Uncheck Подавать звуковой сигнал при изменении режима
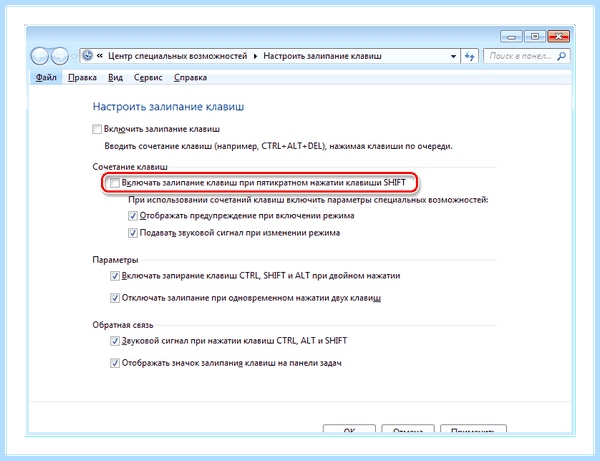600x461 pixels. (133, 233)
